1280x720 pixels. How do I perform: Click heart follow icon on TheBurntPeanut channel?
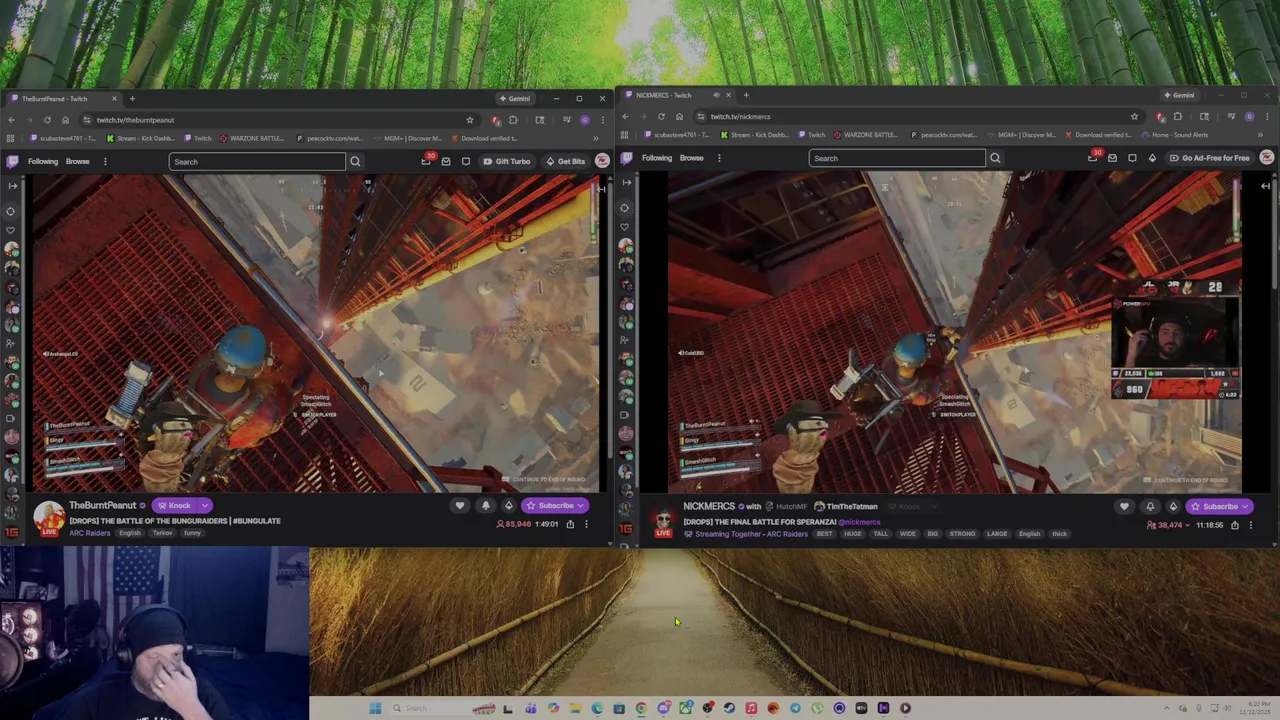tap(460, 506)
